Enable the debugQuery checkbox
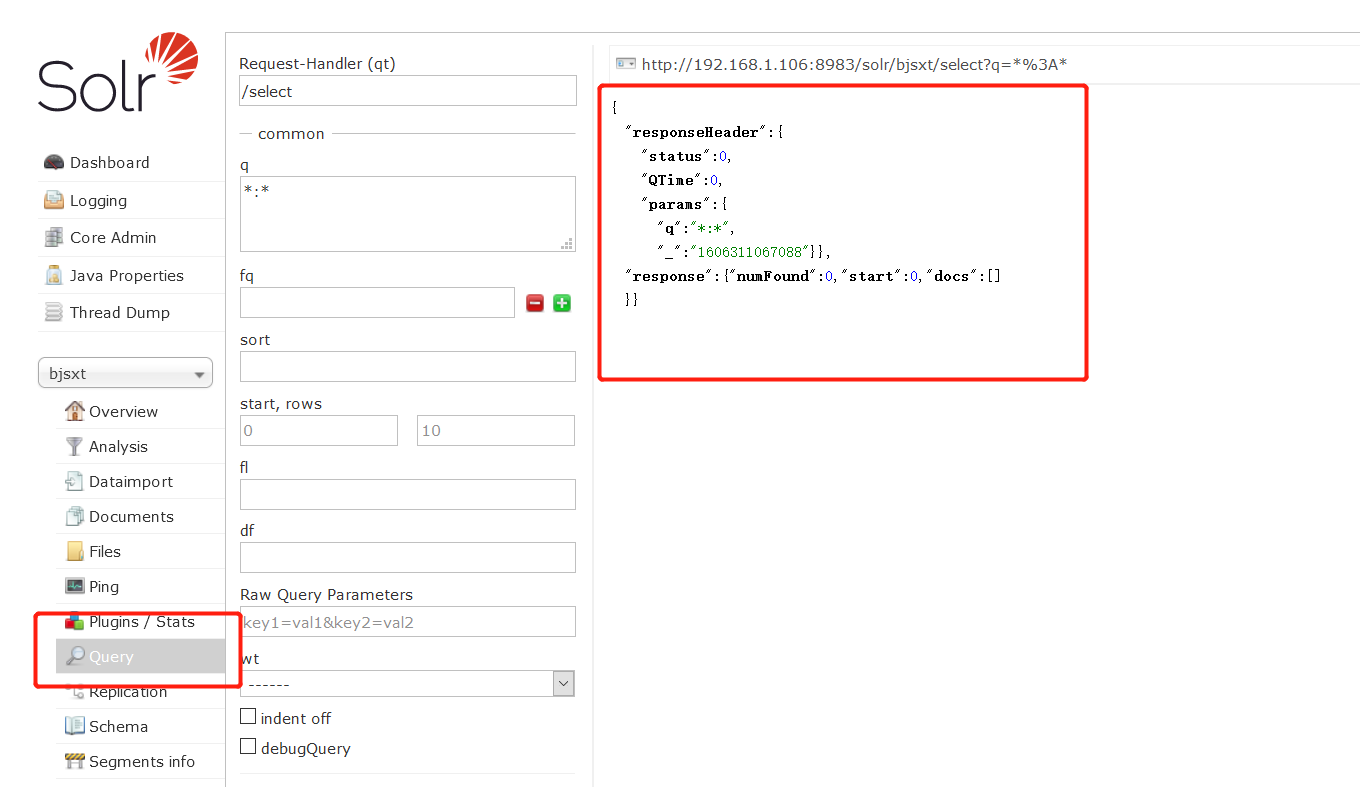1360x787 pixels. click(248, 747)
